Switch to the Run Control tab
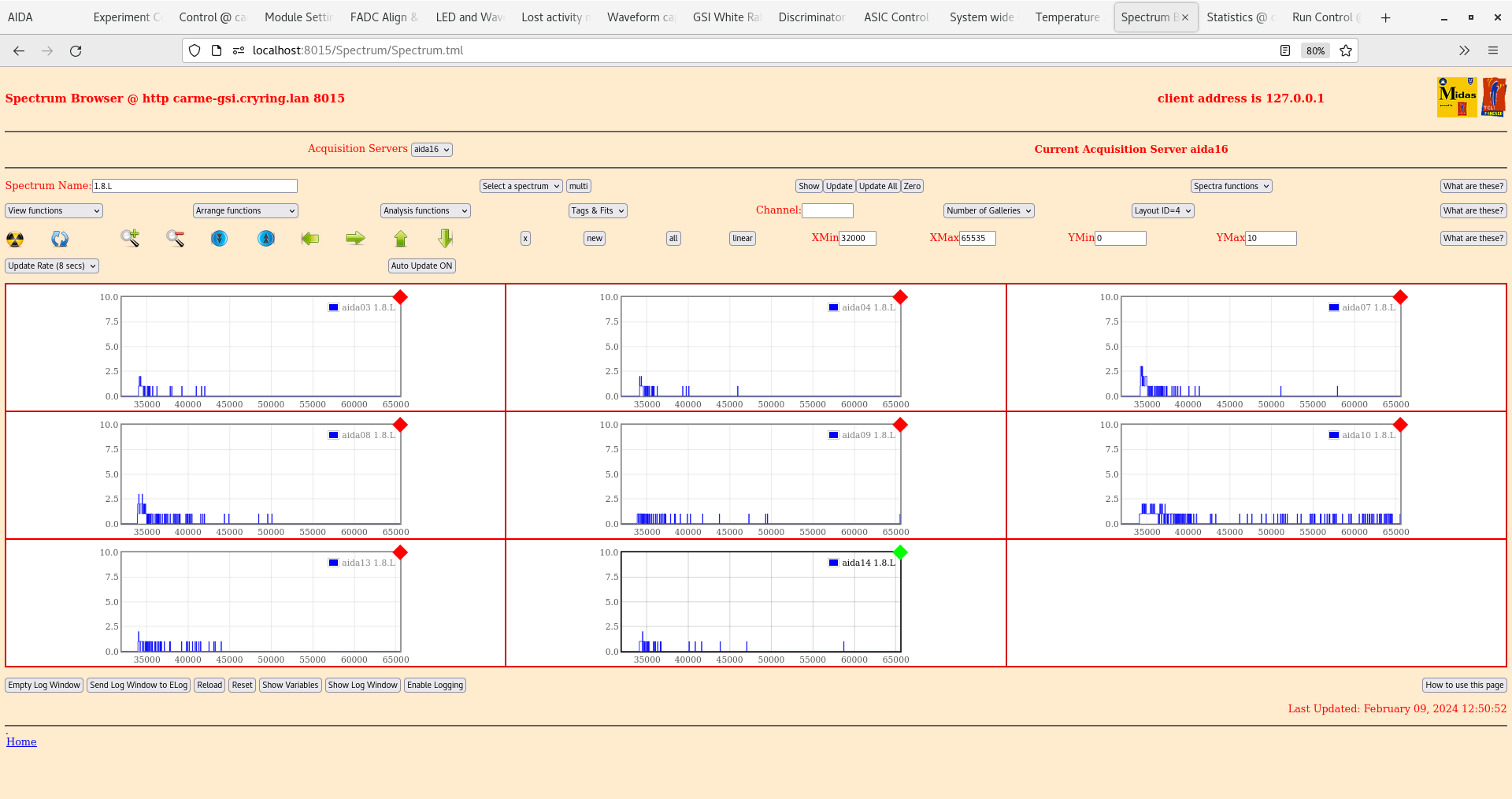 pyautogui.click(x=1322, y=17)
